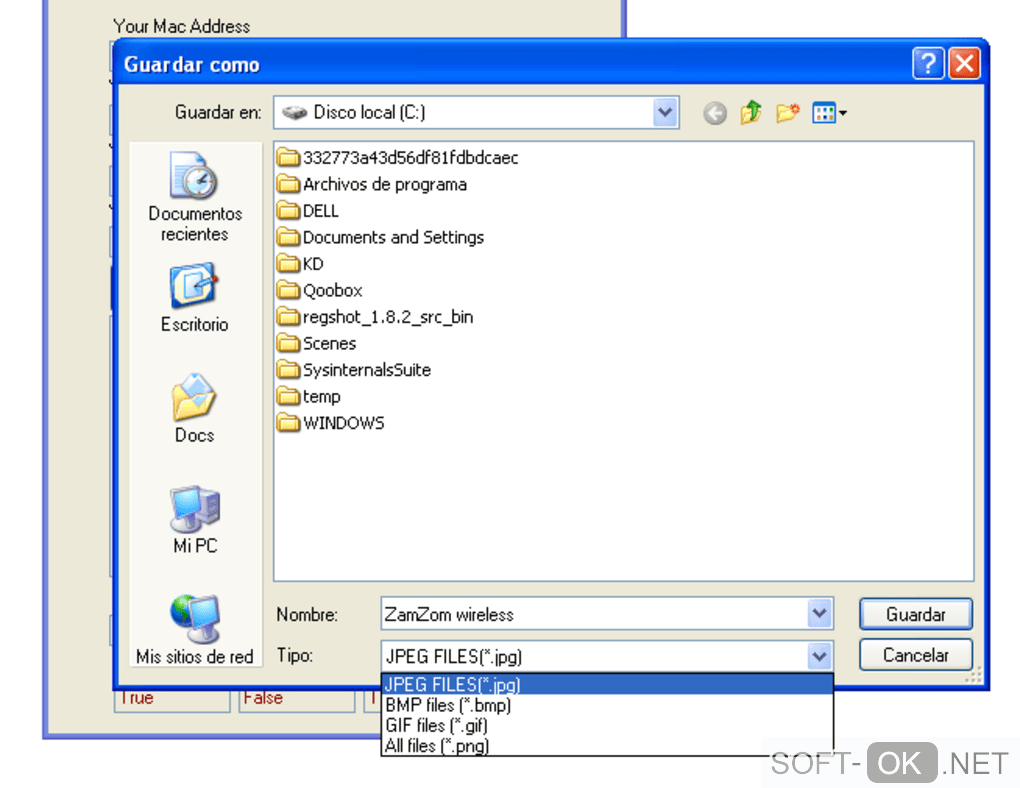Select folder icon of 332773a43d56df81fdbdcaec
This screenshot has width=1020, height=788.
click(288, 157)
